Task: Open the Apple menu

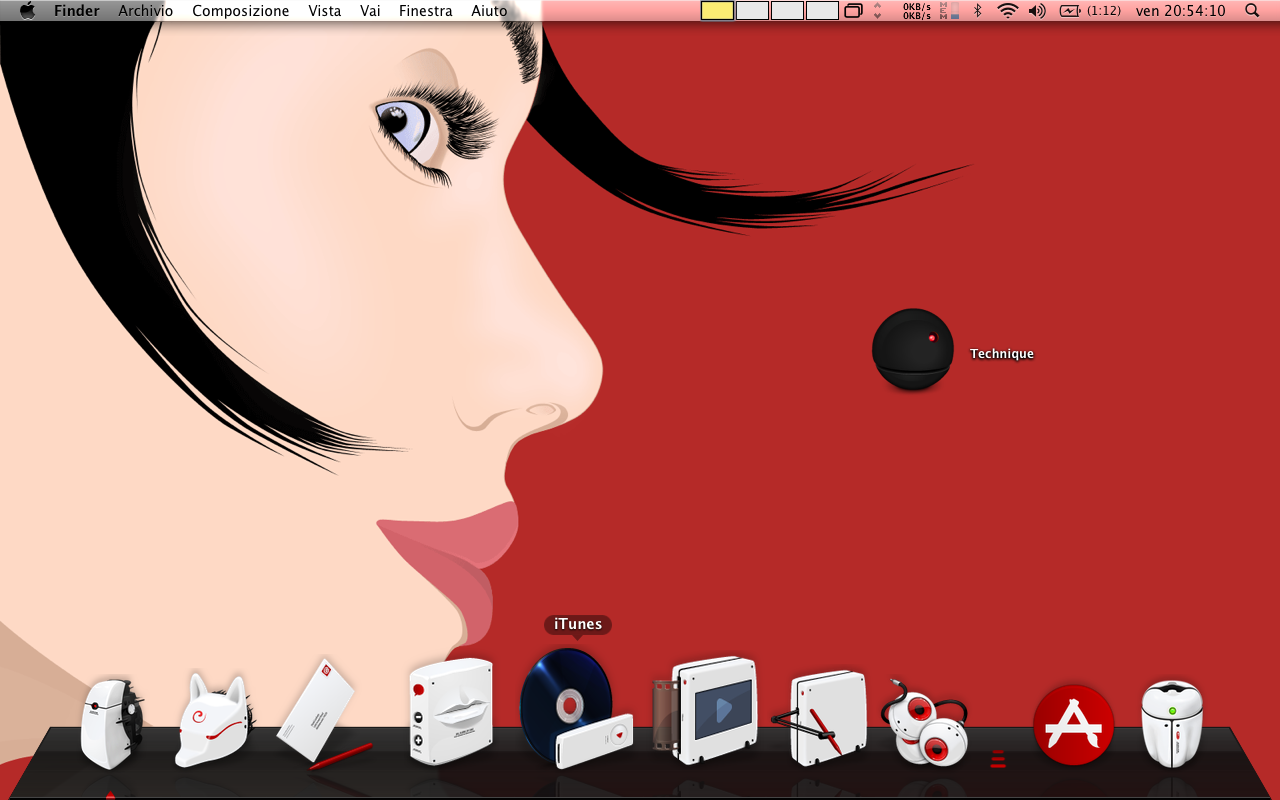Action: point(27,11)
